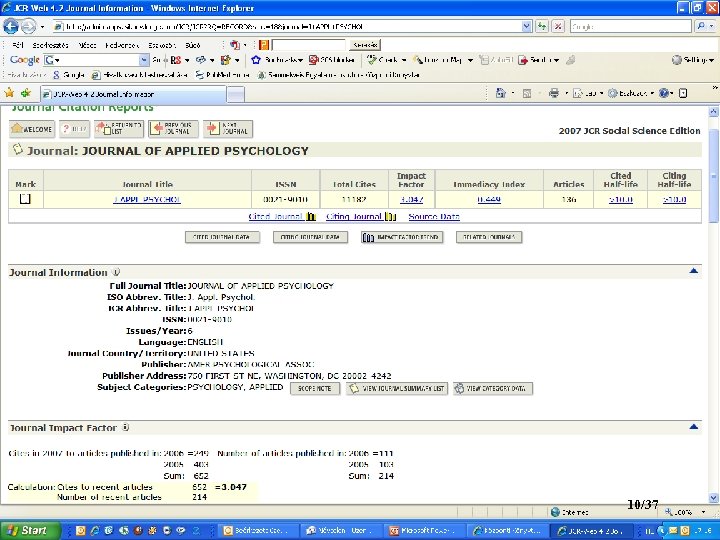Go to Next Journal

click(227, 129)
